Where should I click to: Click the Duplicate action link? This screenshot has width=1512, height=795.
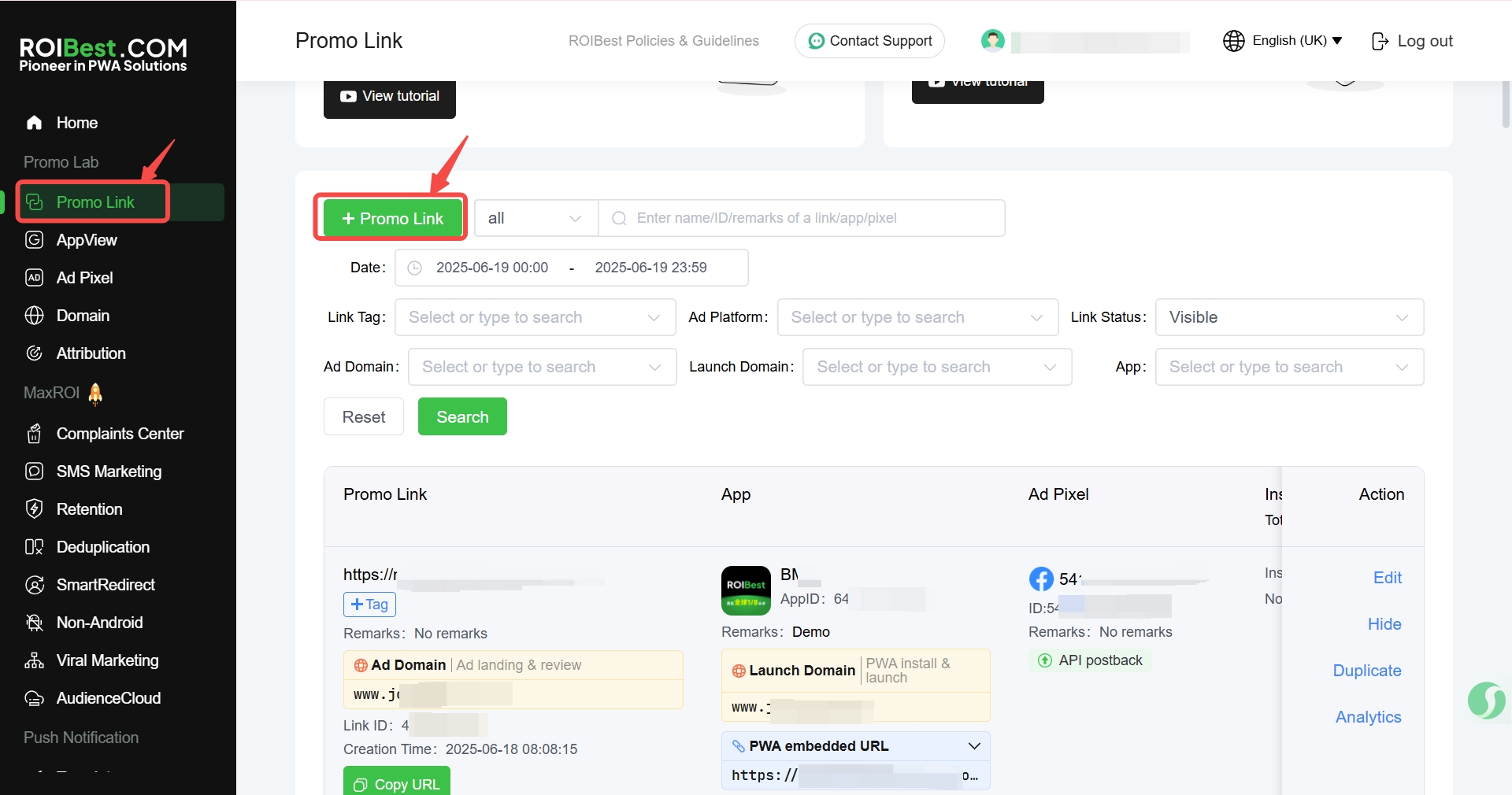click(1367, 671)
